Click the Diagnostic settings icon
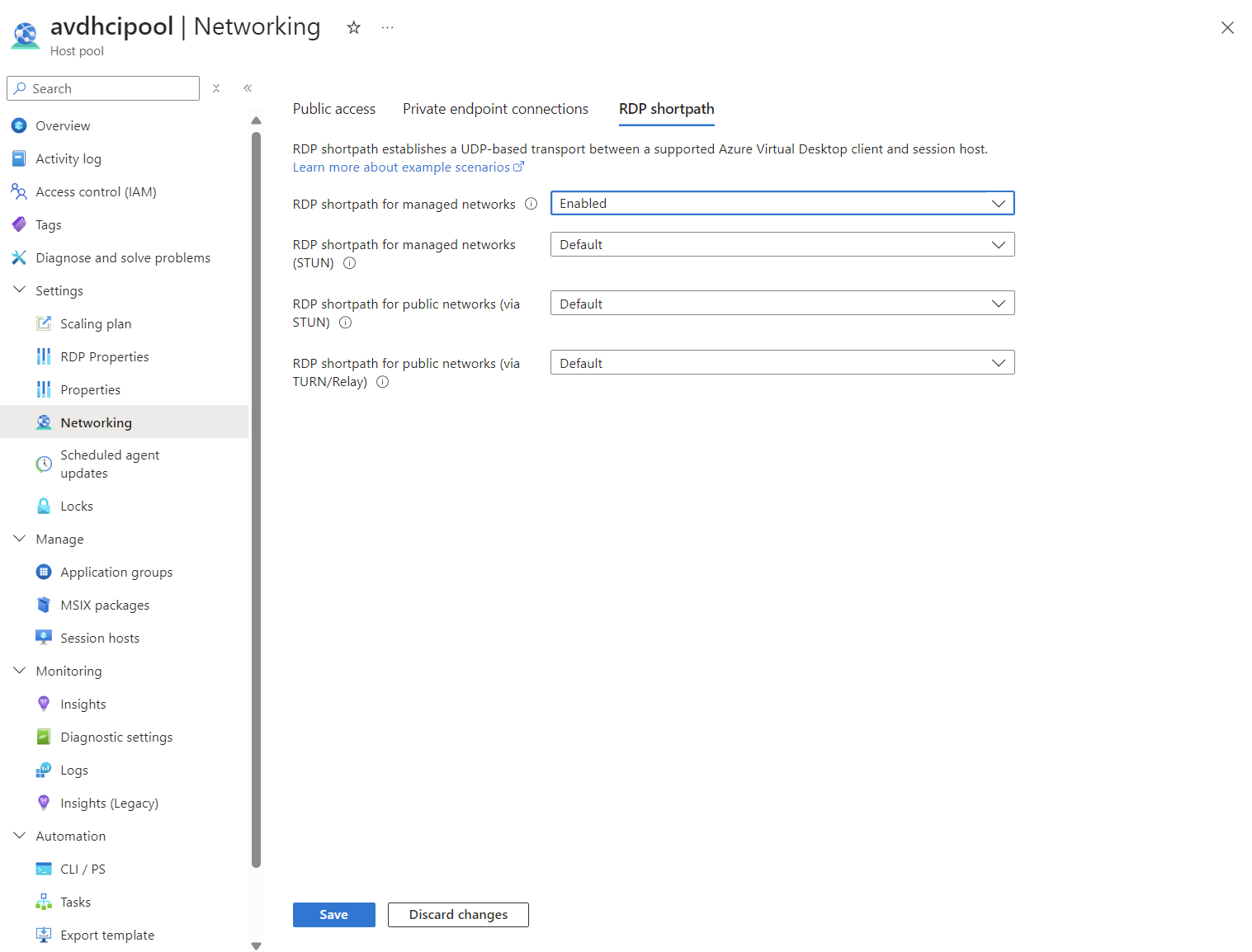Screen dimensions: 1252x952 [44, 737]
